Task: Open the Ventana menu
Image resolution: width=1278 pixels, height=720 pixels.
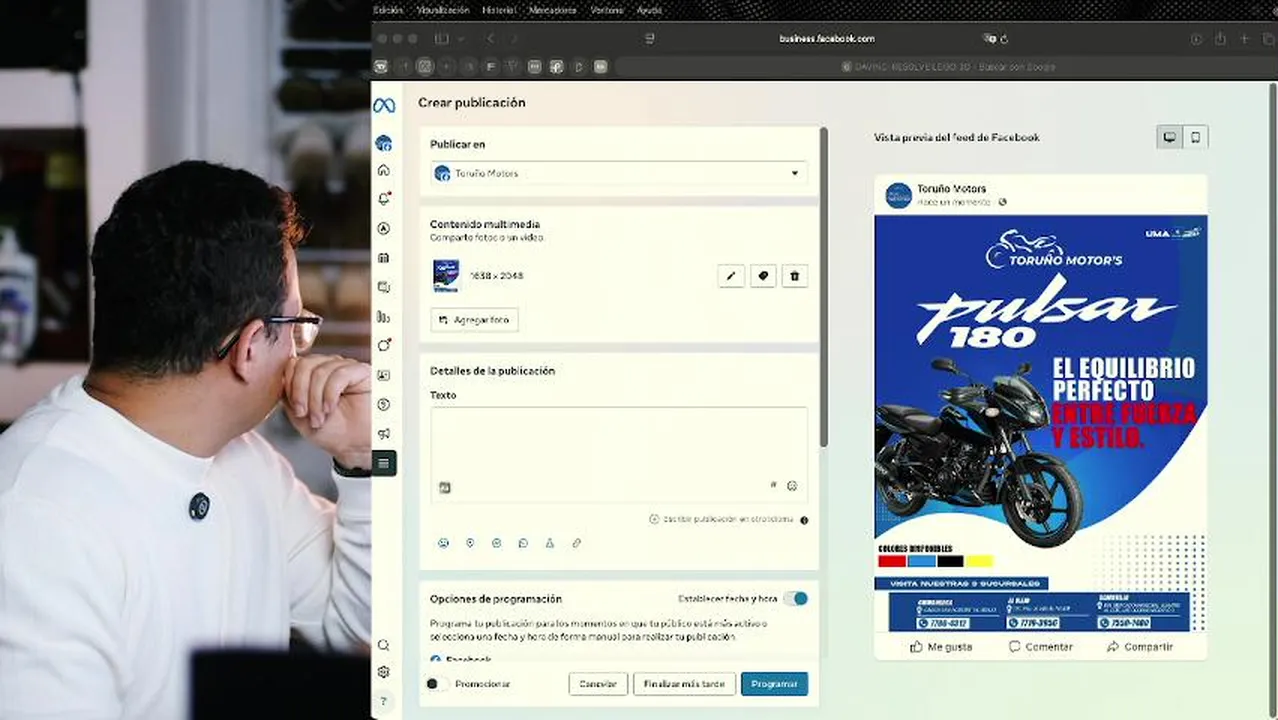Action: click(x=607, y=10)
